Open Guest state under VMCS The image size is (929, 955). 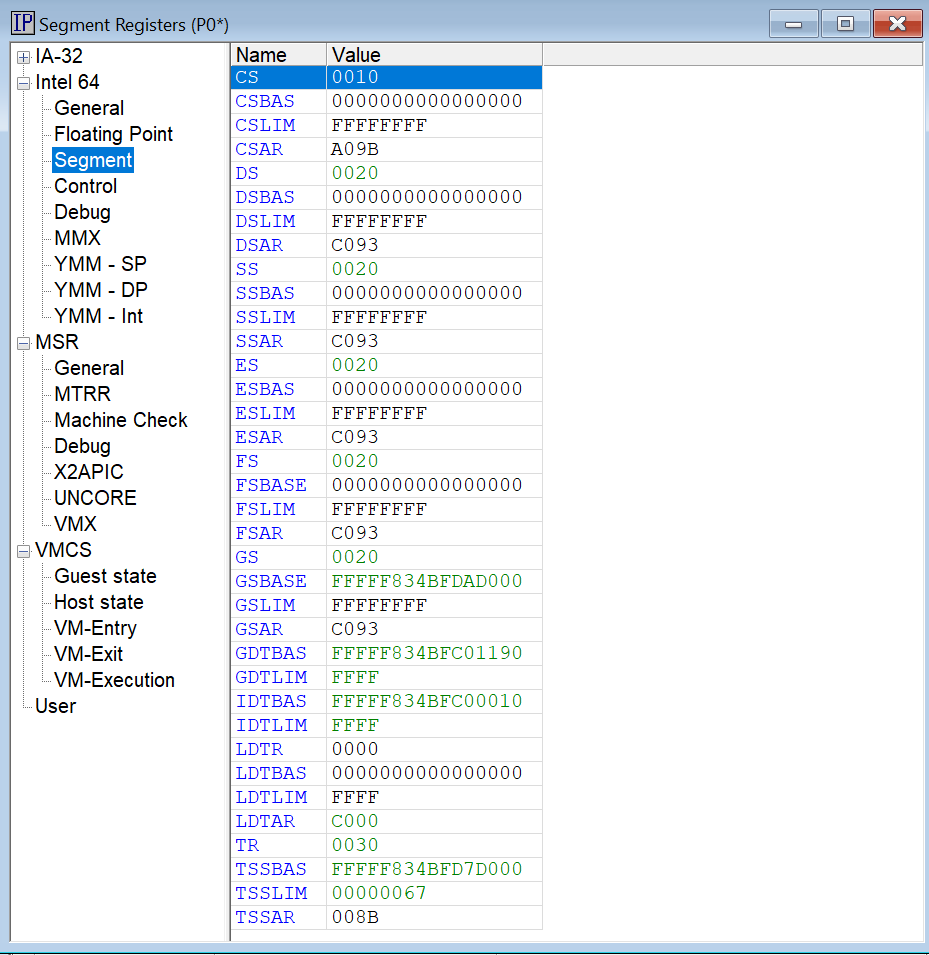105,576
